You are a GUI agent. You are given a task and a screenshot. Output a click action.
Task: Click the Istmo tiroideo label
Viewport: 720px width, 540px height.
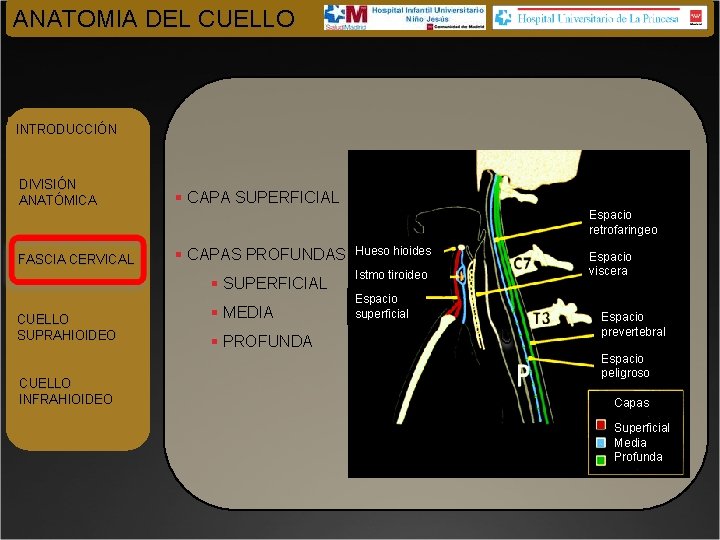391,275
